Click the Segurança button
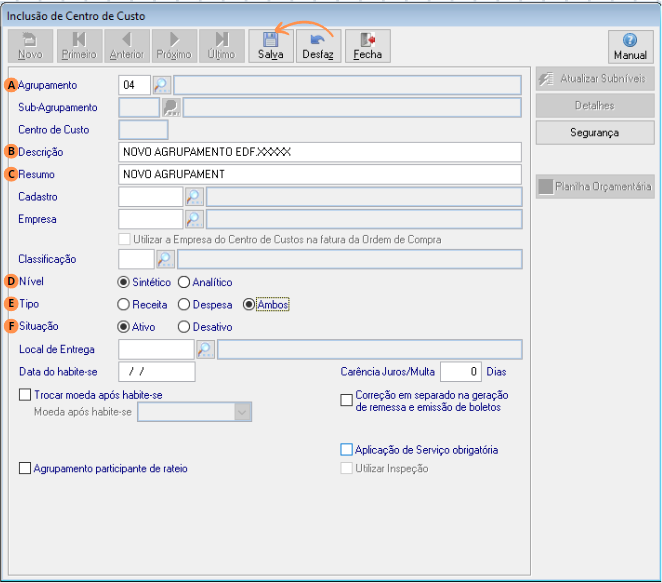Image resolution: width=662 pixels, height=583 pixels. (x=595, y=133)
